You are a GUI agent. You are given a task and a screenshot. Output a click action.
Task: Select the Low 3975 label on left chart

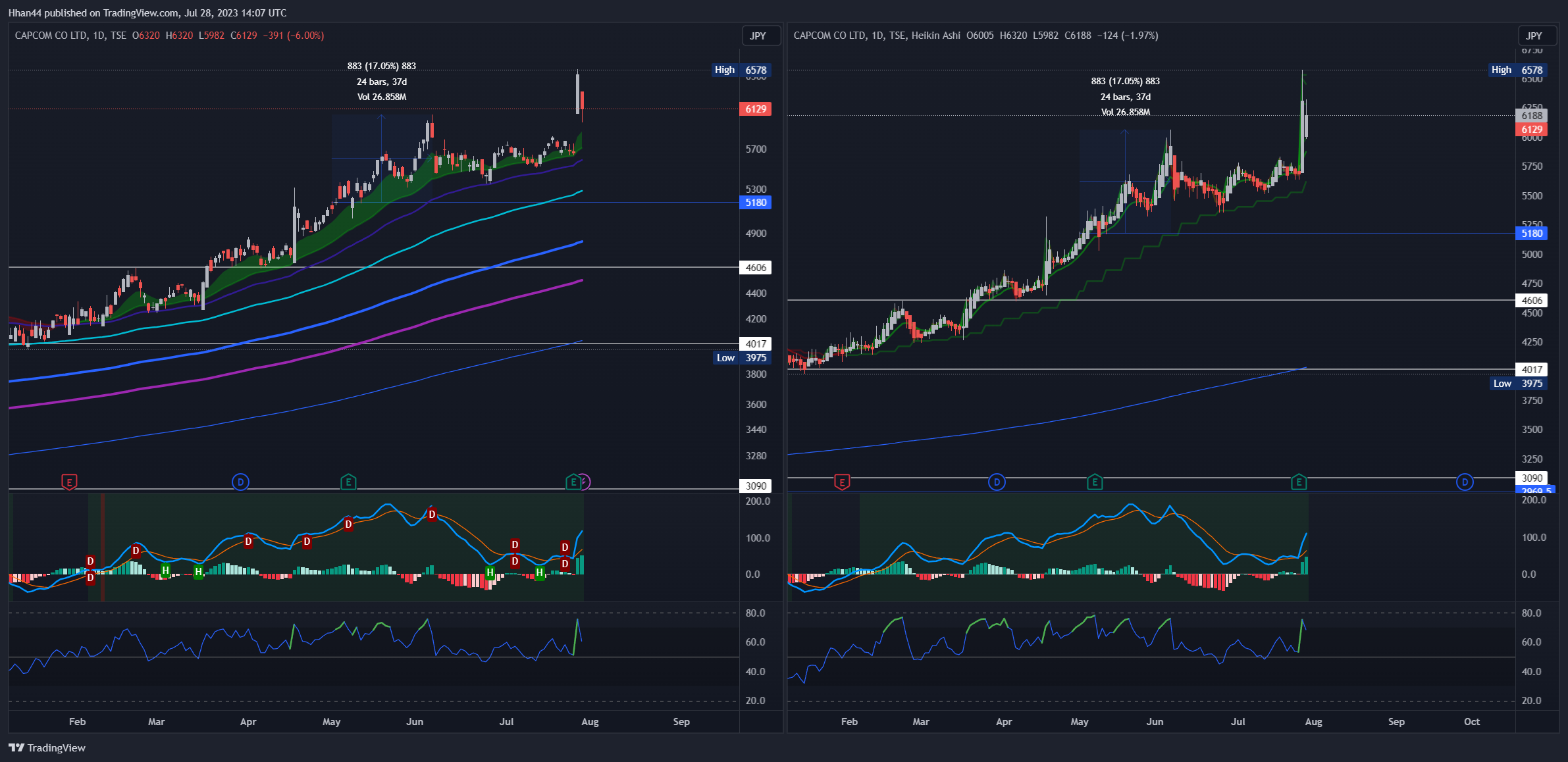(742, 358)
